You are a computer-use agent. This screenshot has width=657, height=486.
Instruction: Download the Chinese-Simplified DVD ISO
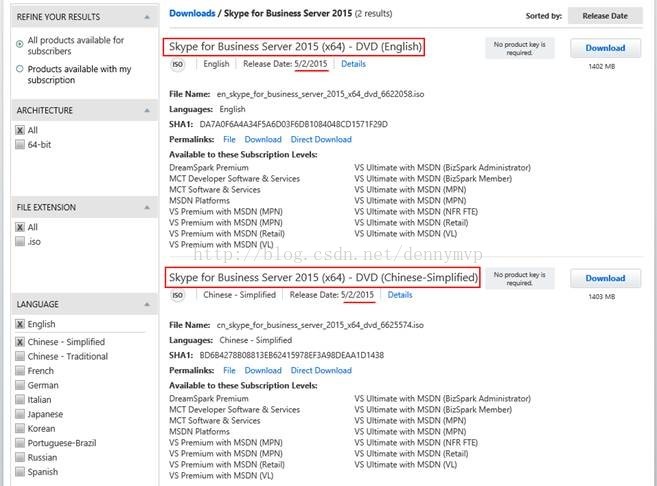click(605, 278)
